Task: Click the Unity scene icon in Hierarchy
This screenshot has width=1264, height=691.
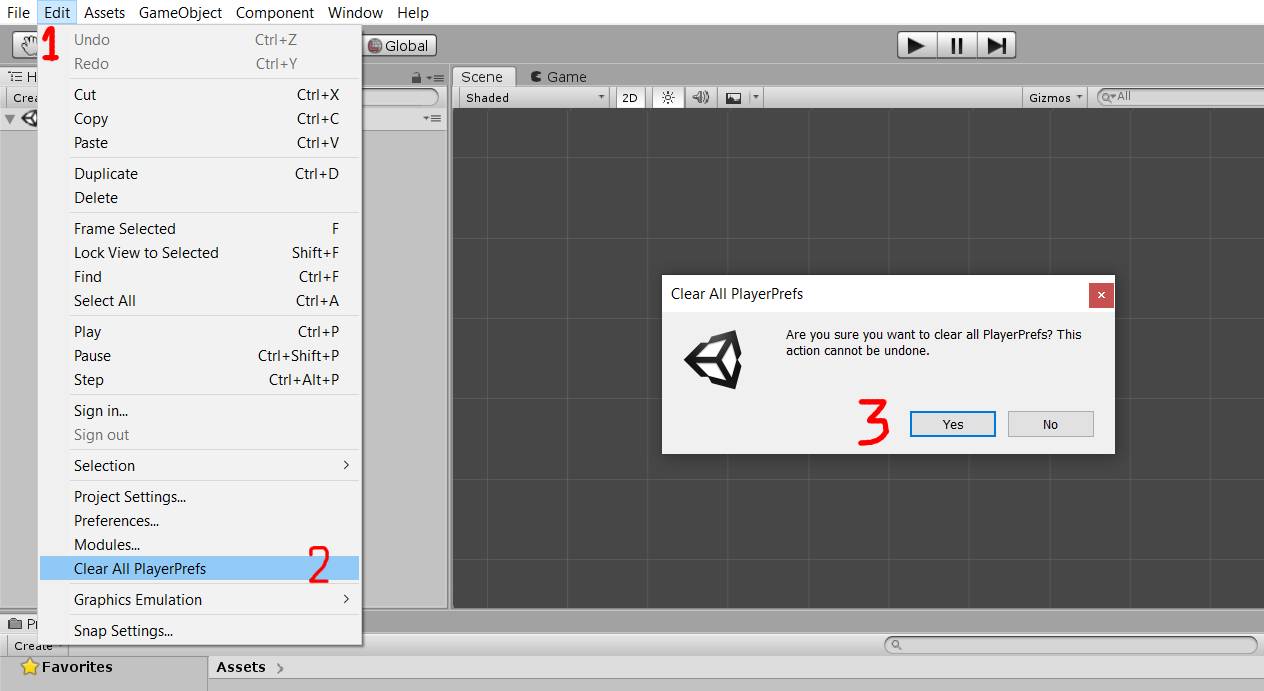Action: [x=29, y=119]
